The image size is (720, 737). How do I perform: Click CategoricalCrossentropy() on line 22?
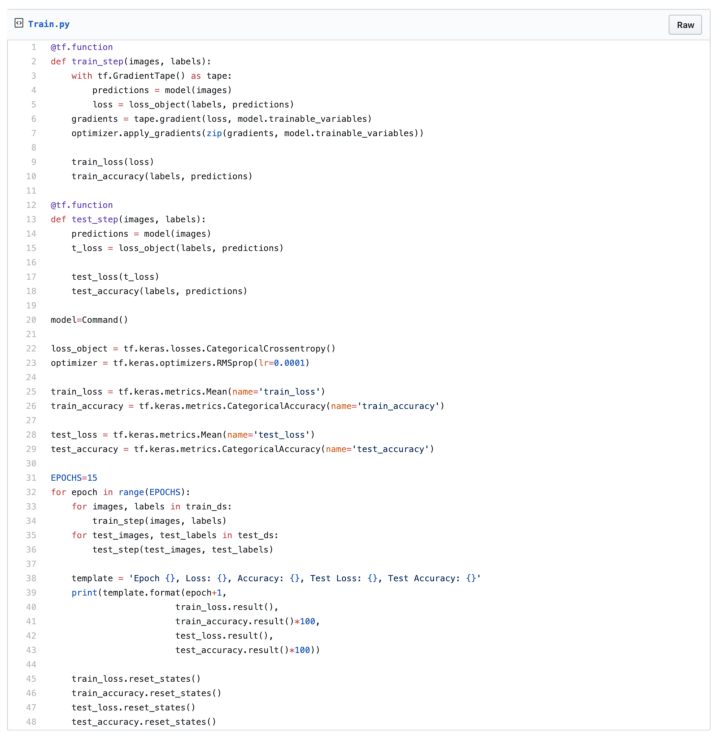tap(271, 349)
